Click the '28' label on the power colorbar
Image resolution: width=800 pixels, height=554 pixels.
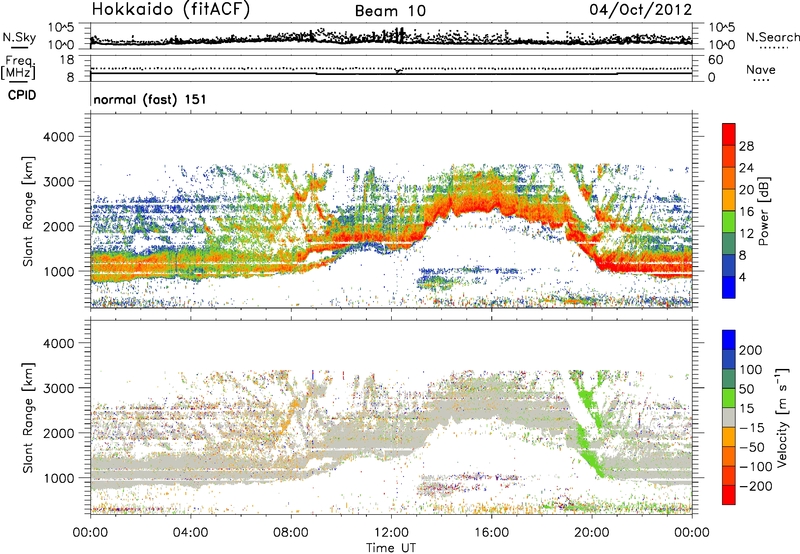[746, 146]
